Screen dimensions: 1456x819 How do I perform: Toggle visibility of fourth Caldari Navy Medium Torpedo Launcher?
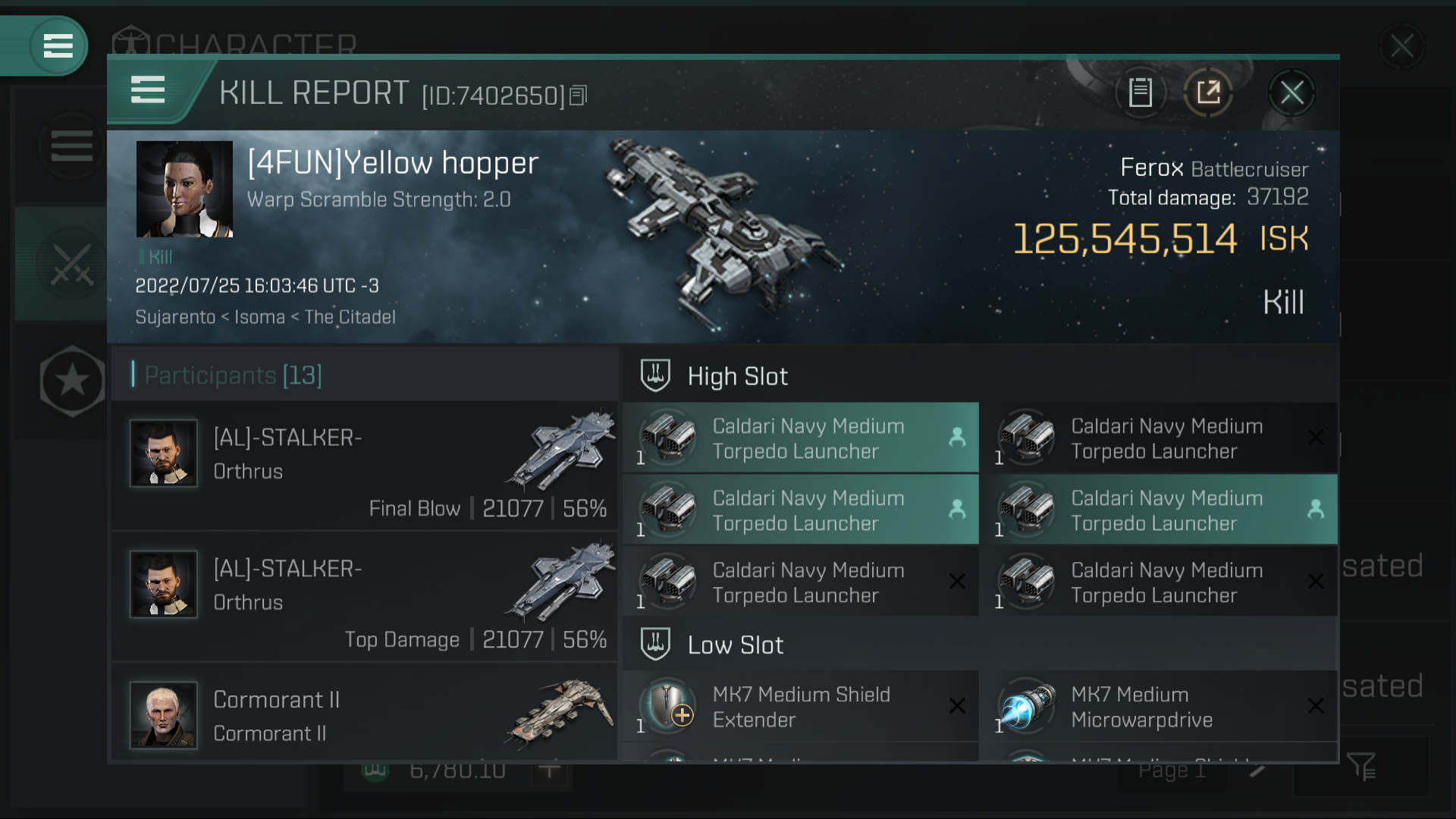click(x=1318, y=509)
